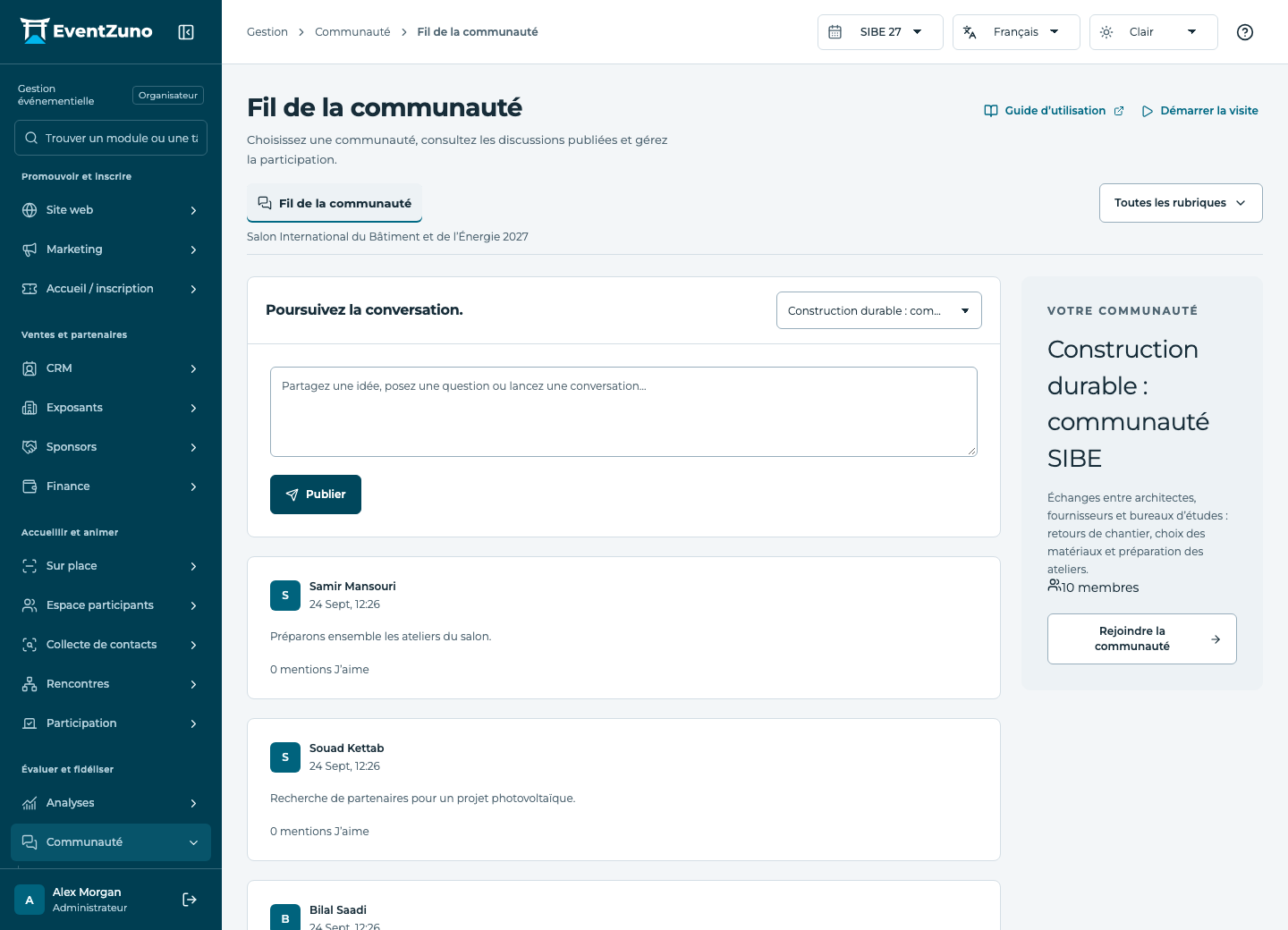Click the Publier button

click(316, 495)
